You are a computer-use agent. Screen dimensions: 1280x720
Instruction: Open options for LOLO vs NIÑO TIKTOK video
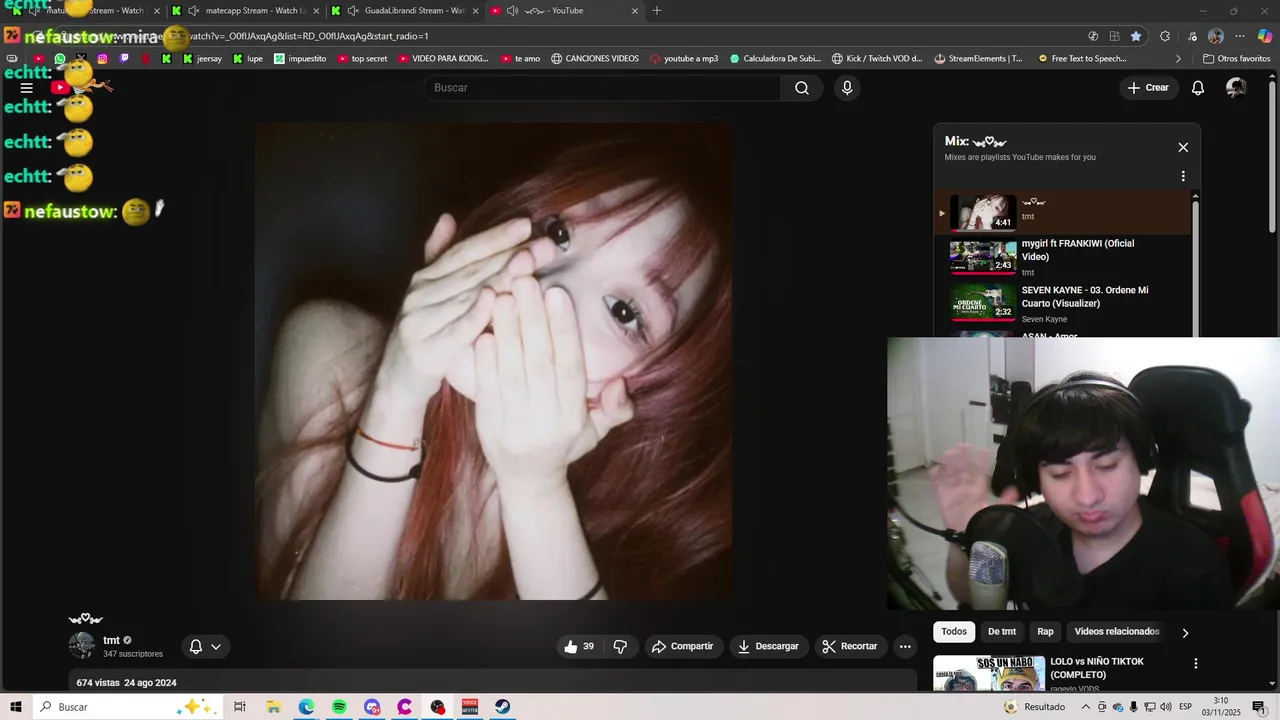pos(1195,663)
